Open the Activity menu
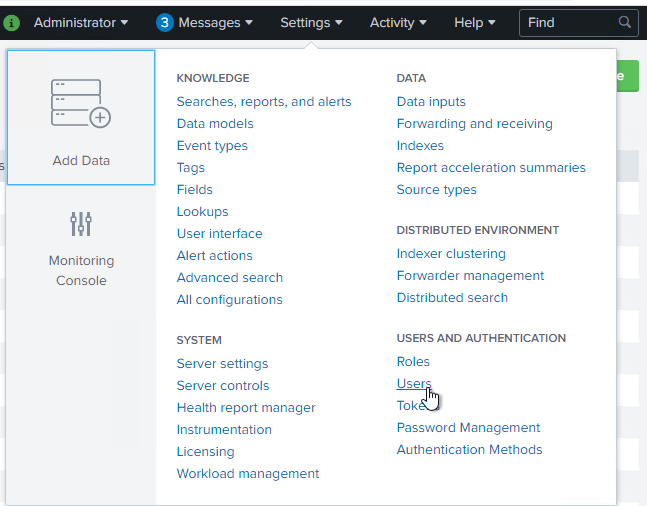 [x=398, y=22]
